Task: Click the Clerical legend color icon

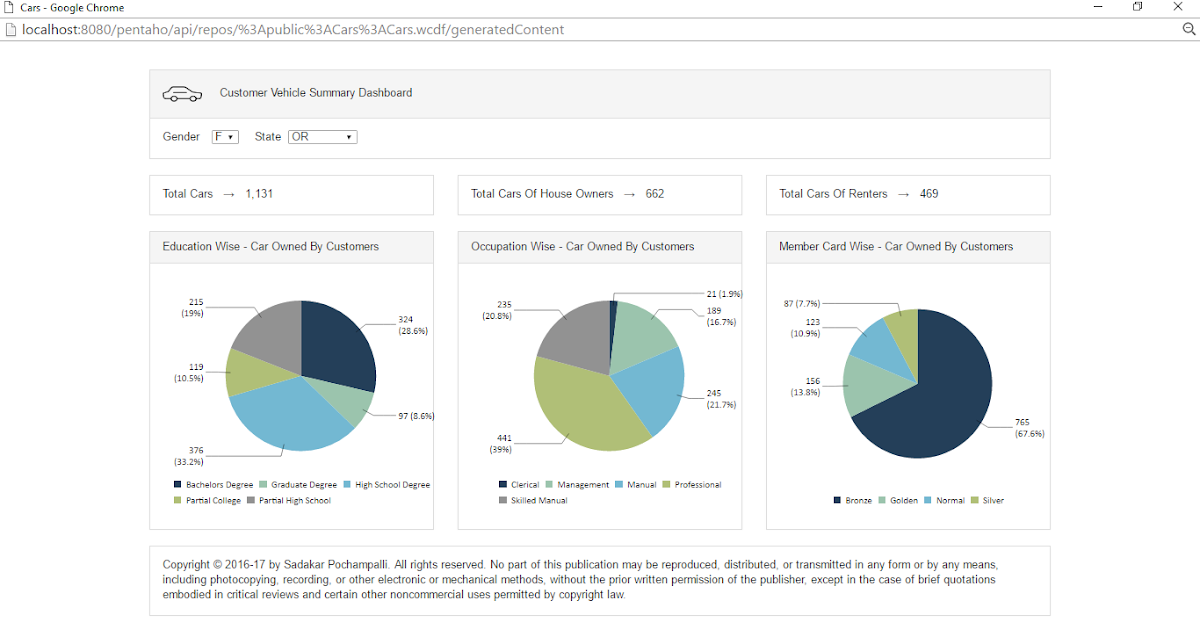Action: 503,484
